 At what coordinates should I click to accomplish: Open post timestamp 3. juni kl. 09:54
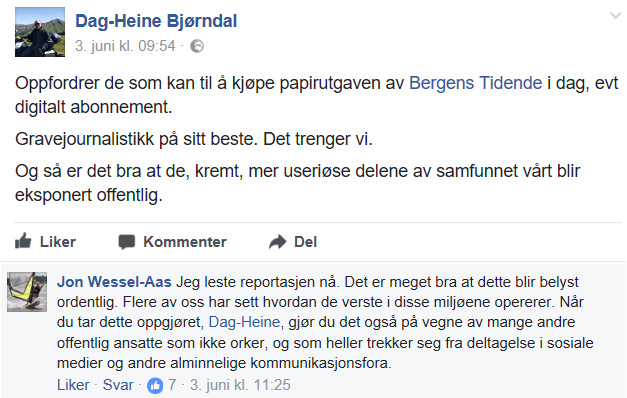125,46
